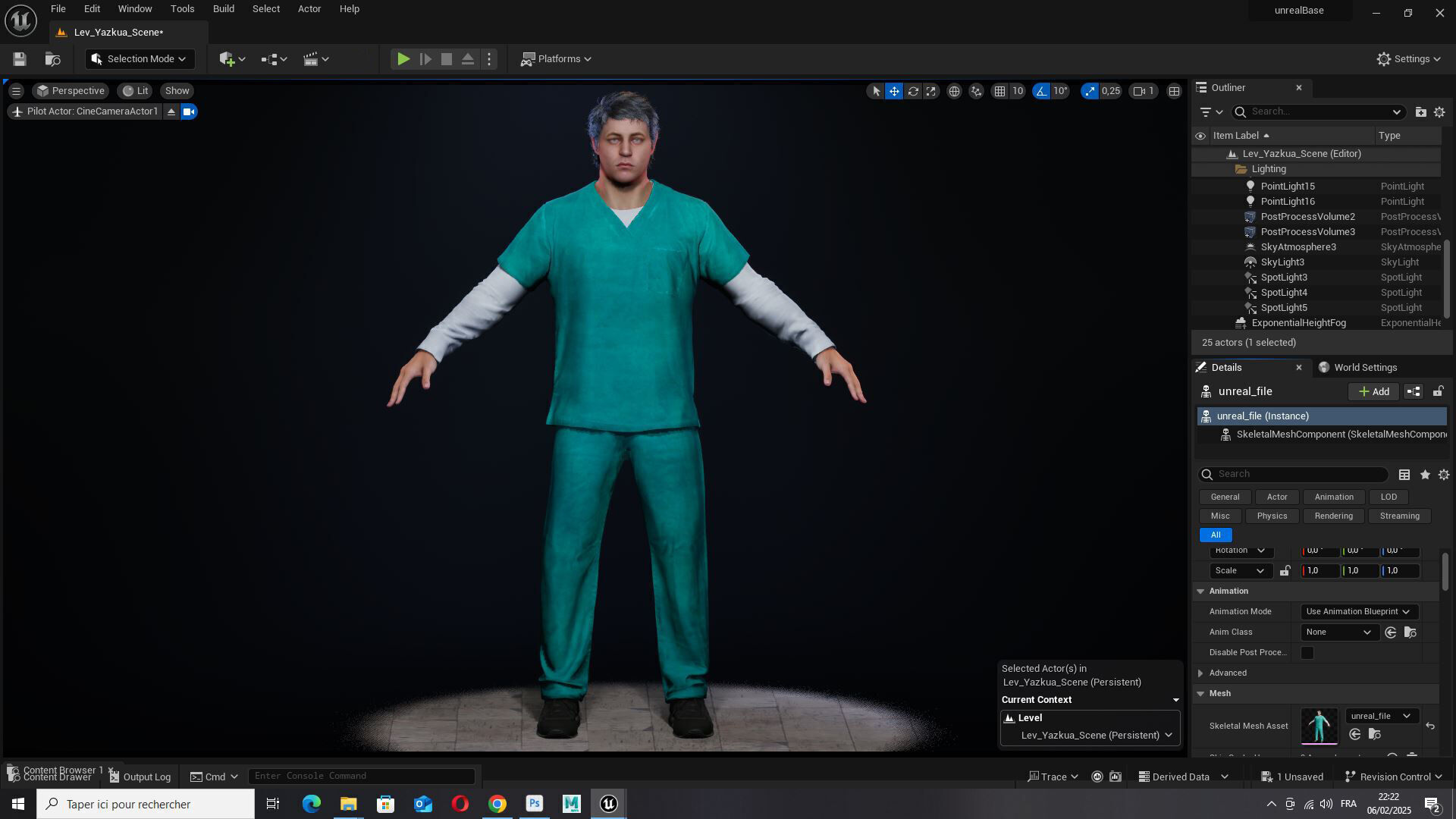Open the Platforms dropdown
This screenshot has width=1456, height=819.
coord(556,59)
